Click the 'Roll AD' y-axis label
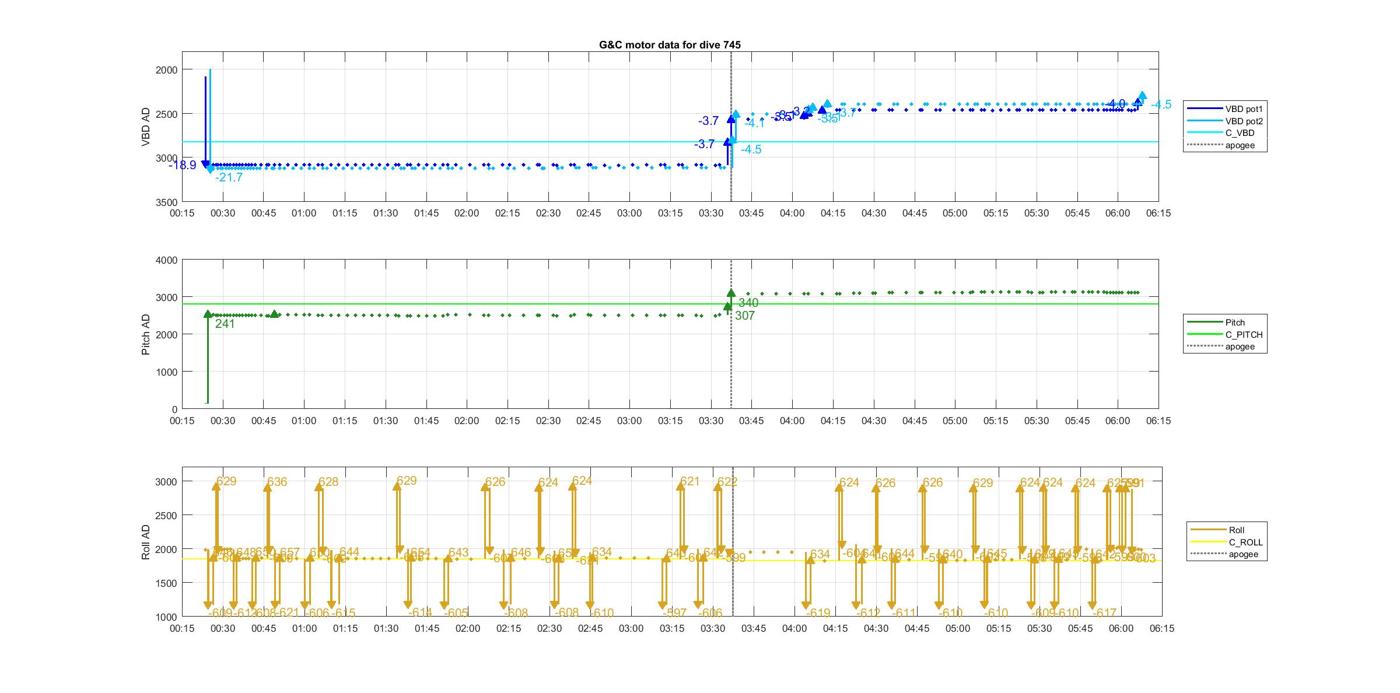Screen dimensions: 1400x693 pos(146,541)
